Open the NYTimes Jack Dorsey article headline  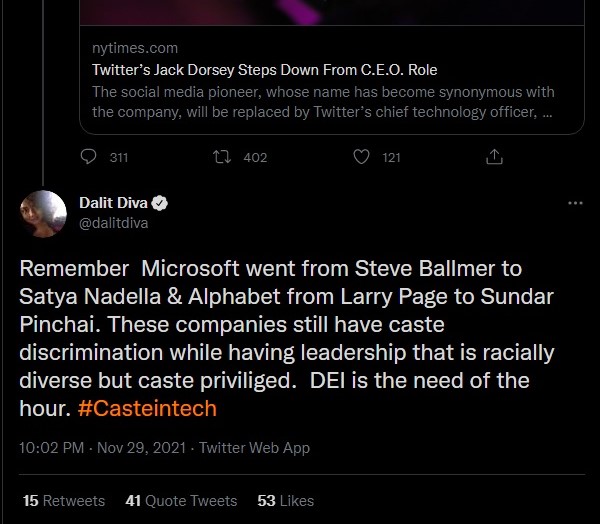click(x=264, y=70)
